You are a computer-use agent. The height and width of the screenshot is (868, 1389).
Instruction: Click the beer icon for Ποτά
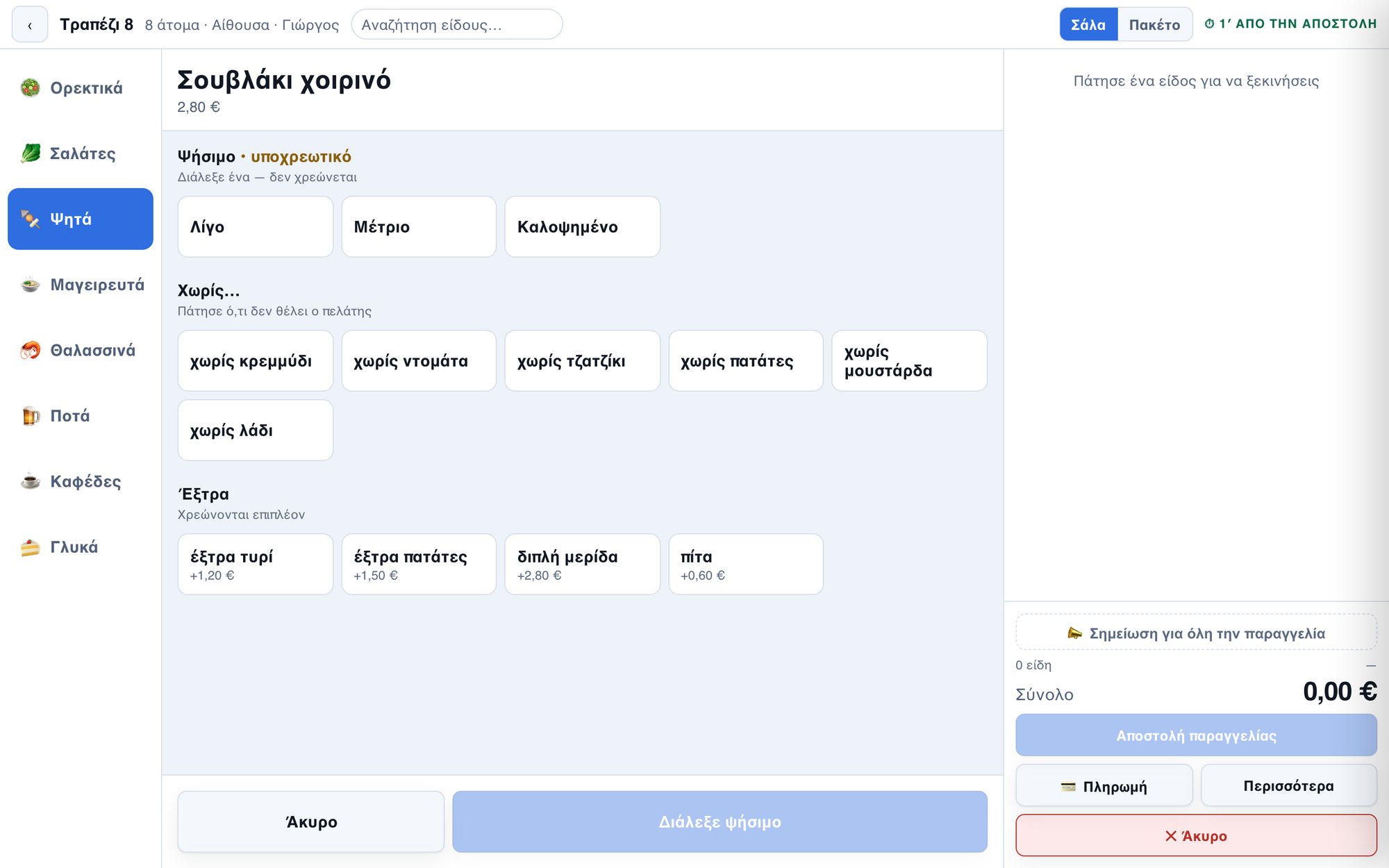pyautogui.click(x=30, y=416)
